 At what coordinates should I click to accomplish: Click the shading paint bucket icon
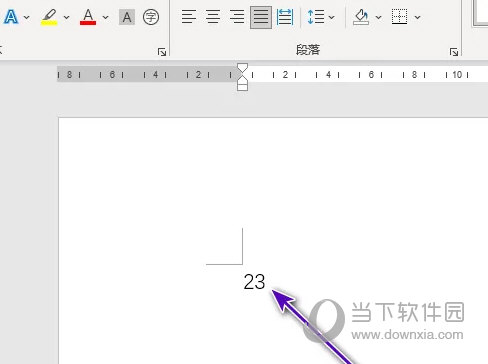click(361, 17)
